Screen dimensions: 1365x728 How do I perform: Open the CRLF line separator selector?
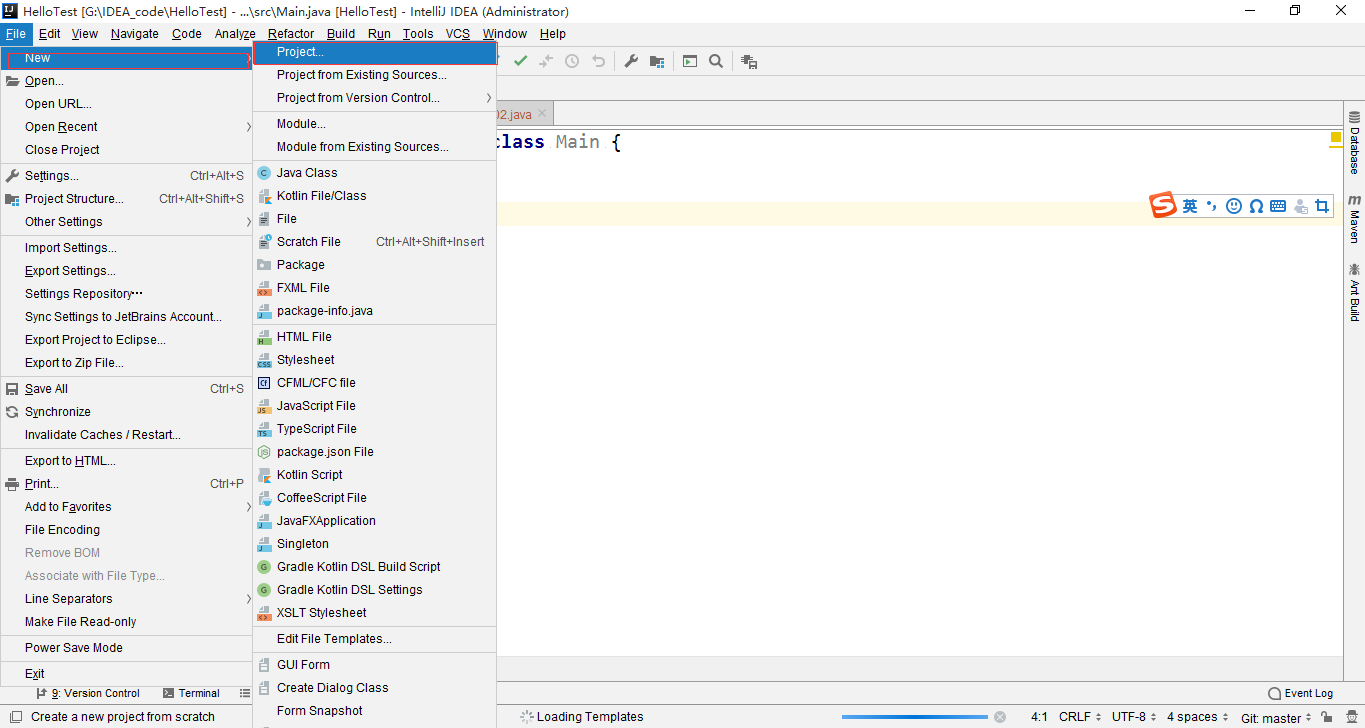[1080, 717]
